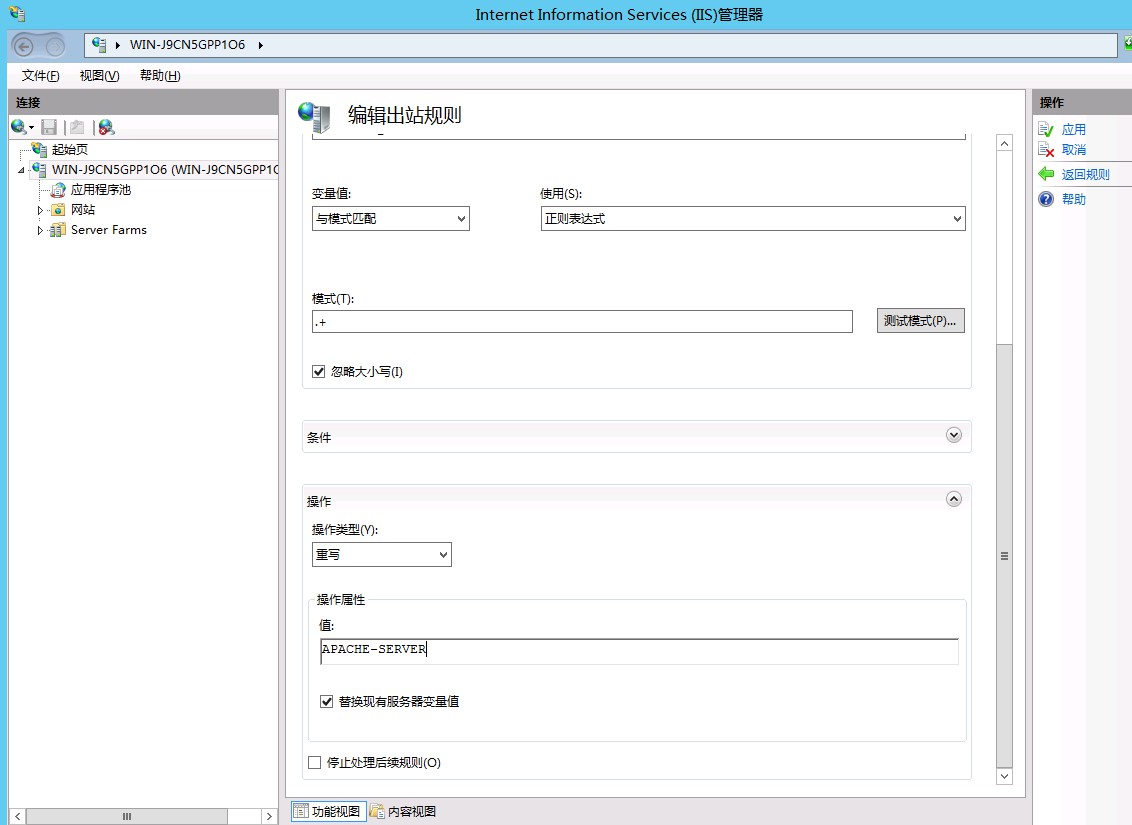The height and width of the screenshot is (825, 1132).
Task: Click the APACHE-SERVER value input field
Action: click(639, 650)
